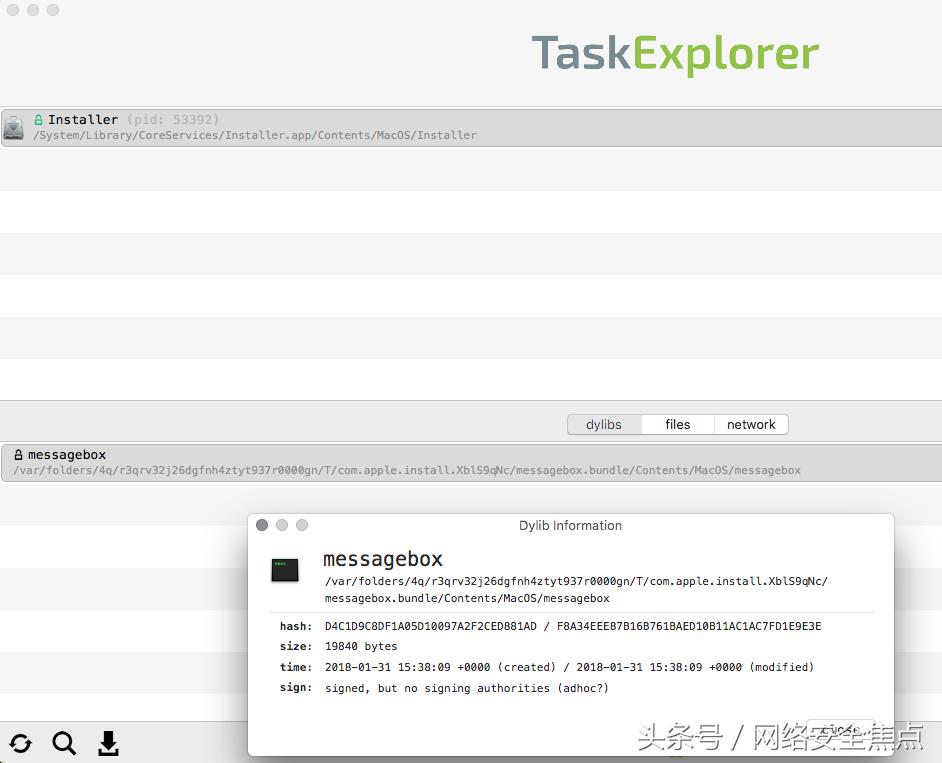Screen dimensions: 942x763
Task: Click the TaskExplorer logo
Action: pyautogui.click(x=675, y=54)
